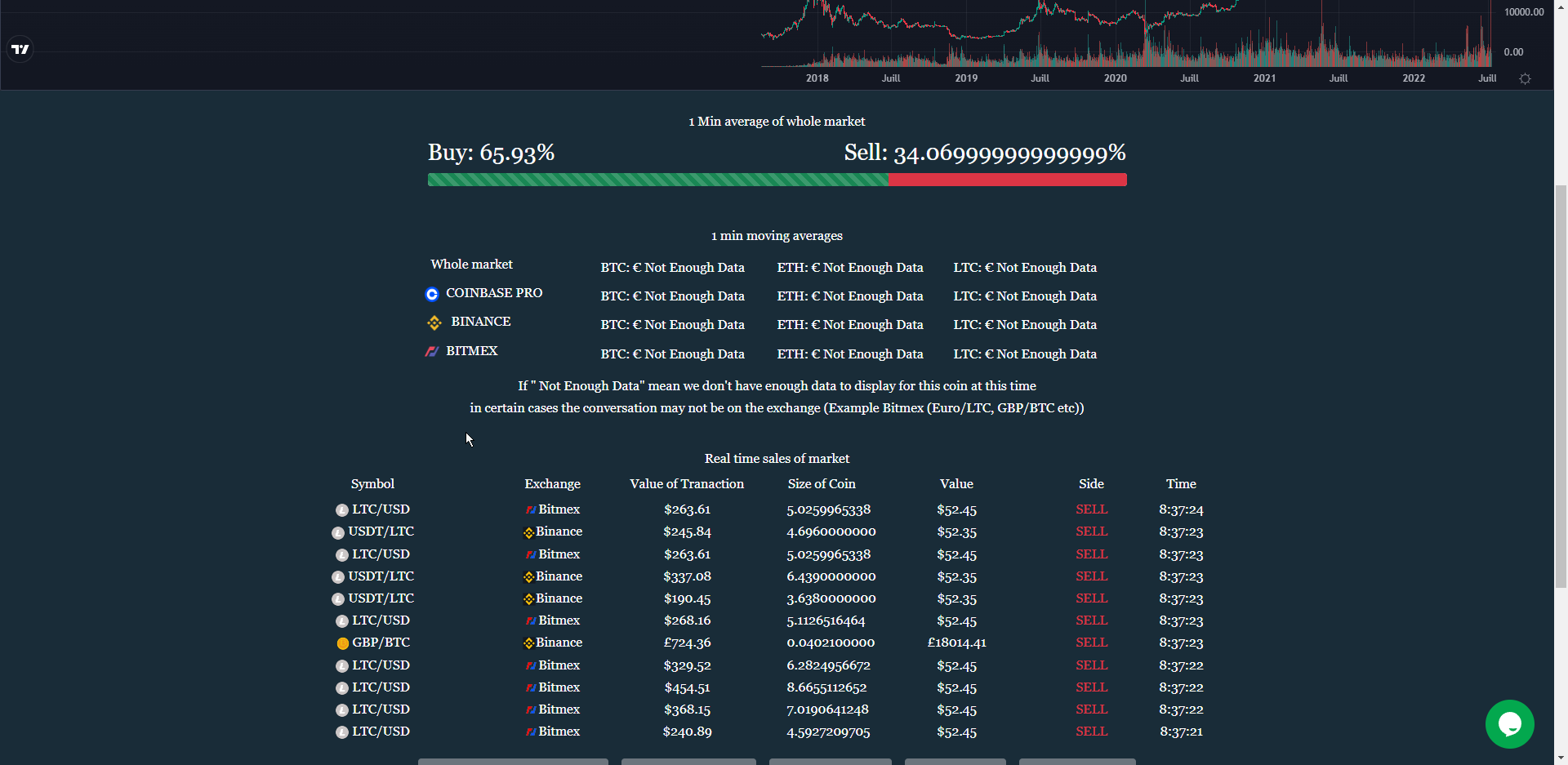1568x765 pixels.
Task: Click the Binance logo beside BINANCE label
Action: 434,322
